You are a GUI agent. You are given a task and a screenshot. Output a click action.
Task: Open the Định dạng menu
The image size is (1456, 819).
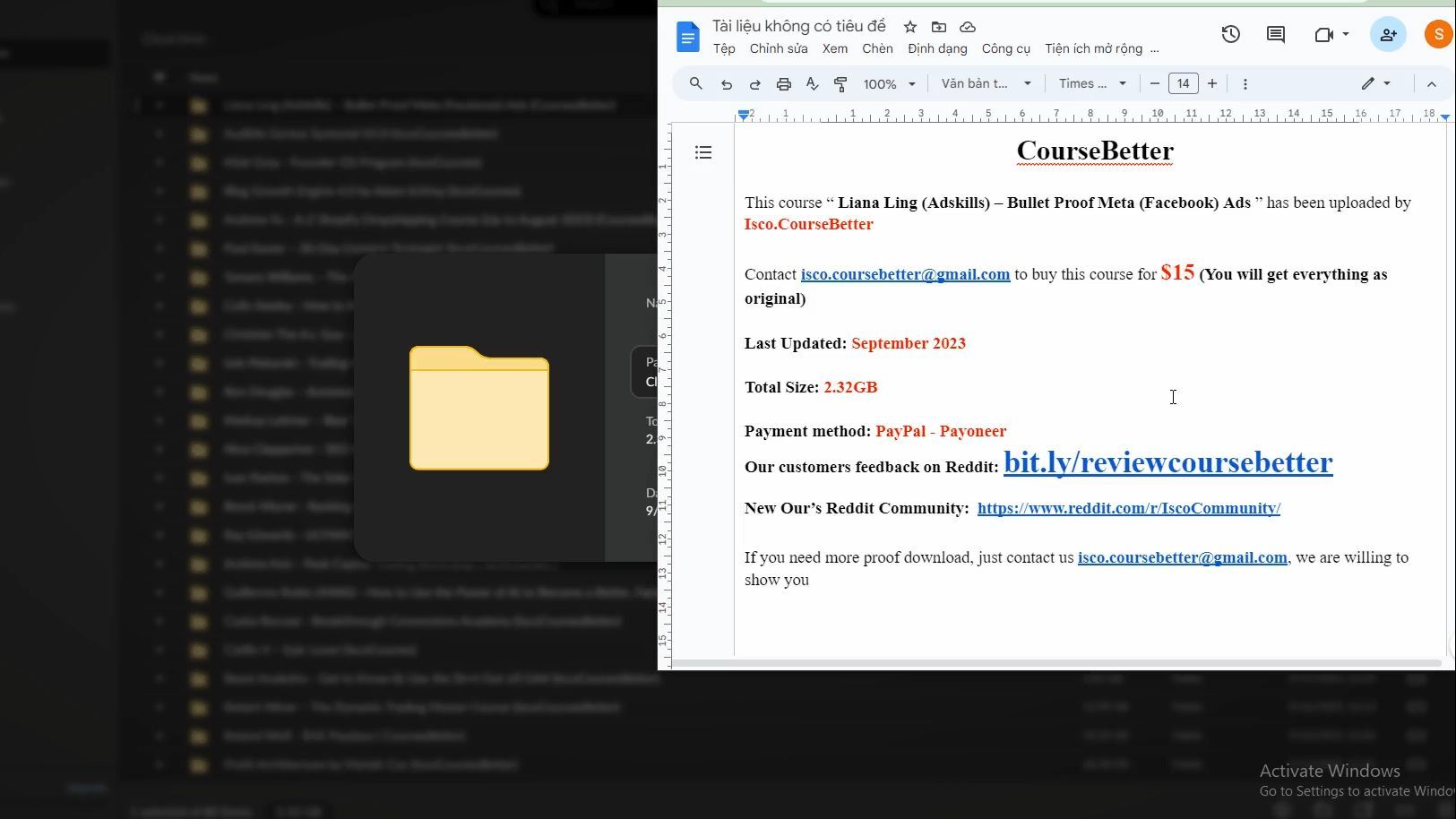(937, 48)
